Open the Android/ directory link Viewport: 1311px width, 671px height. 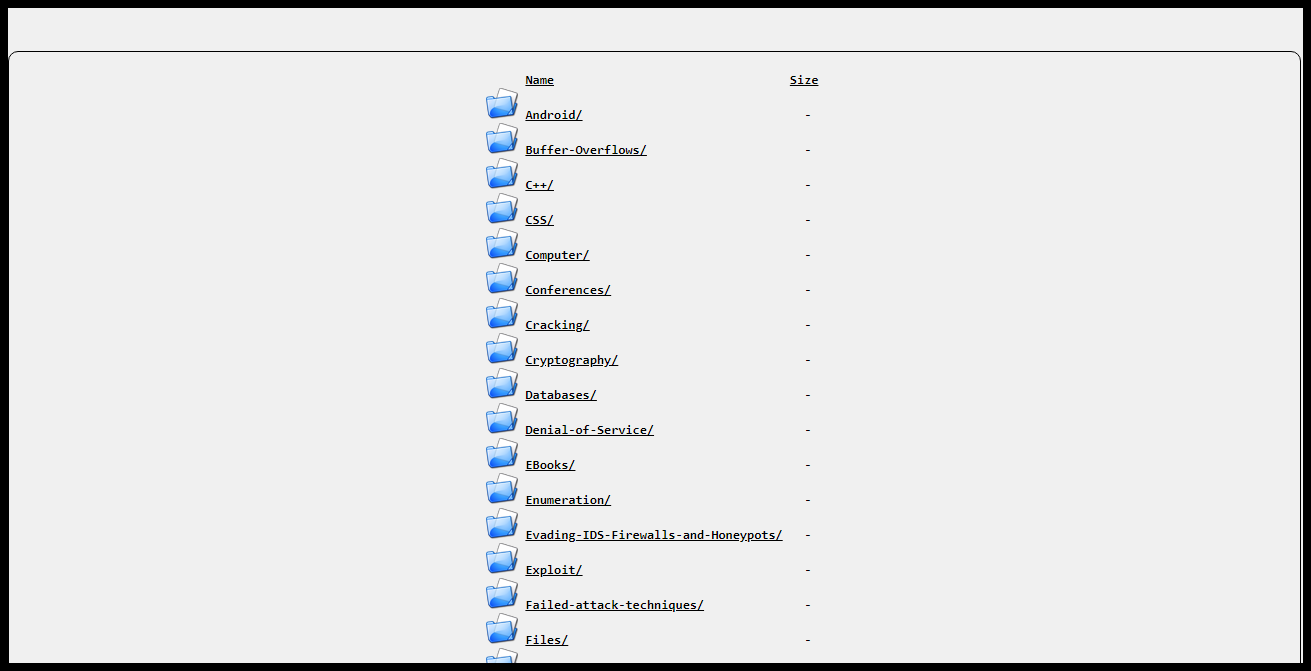(553, 115)
